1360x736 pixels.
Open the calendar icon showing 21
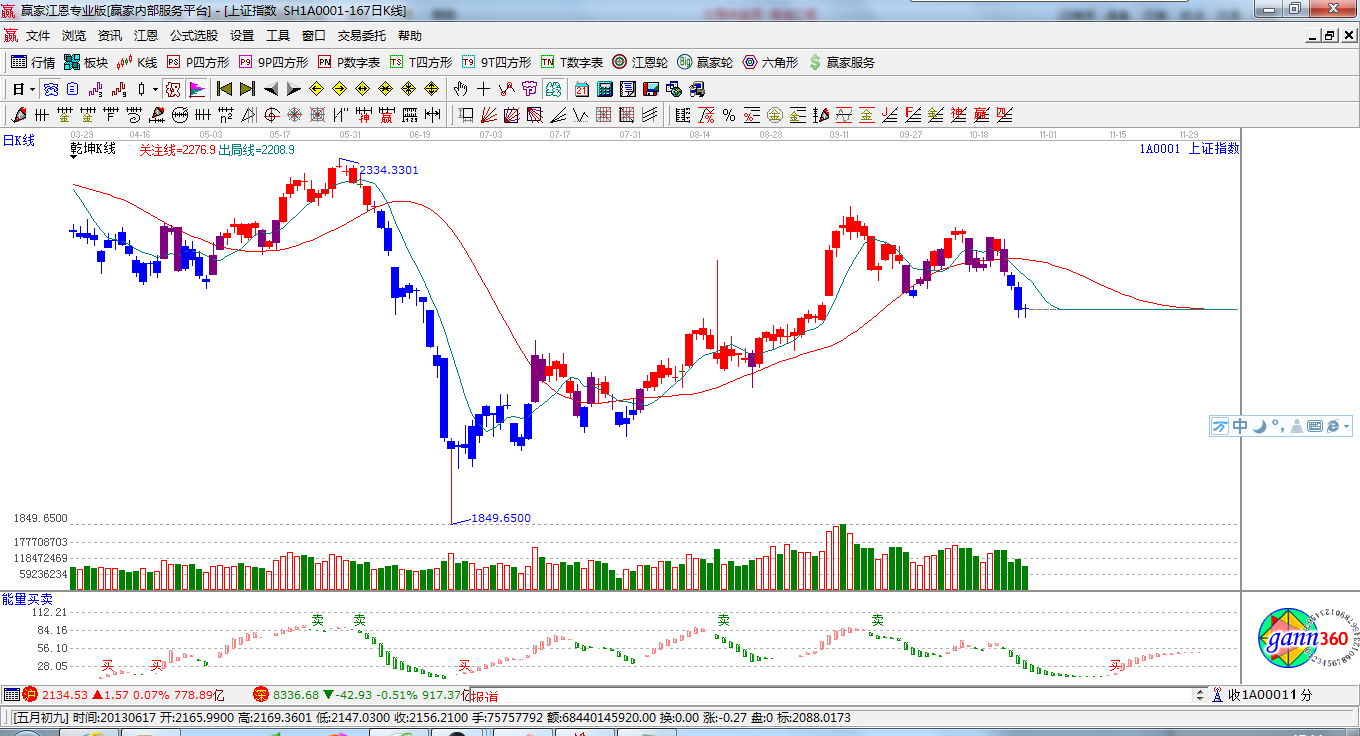[x=581, y=89]
